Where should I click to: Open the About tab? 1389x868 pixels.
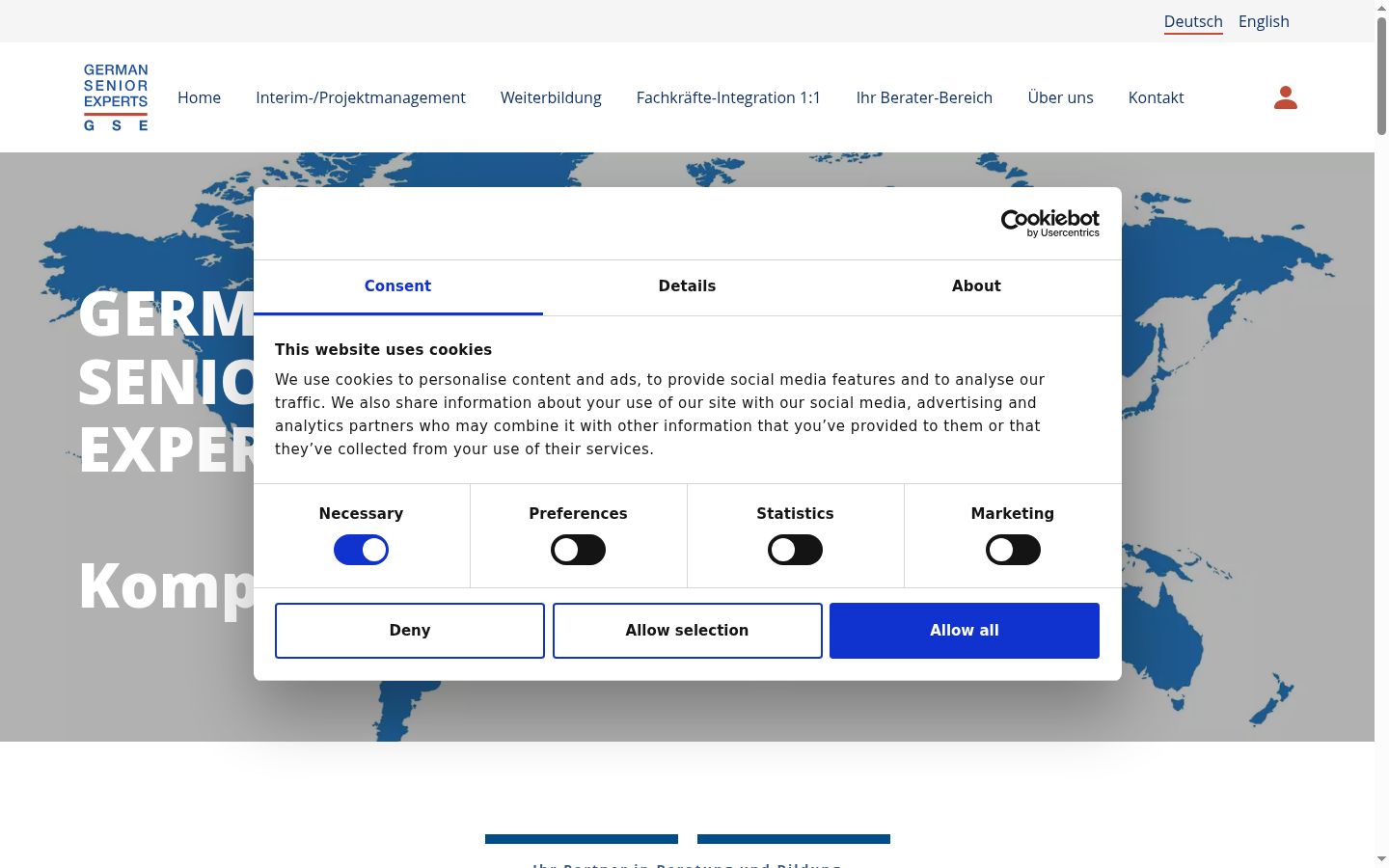click(976, 286)
